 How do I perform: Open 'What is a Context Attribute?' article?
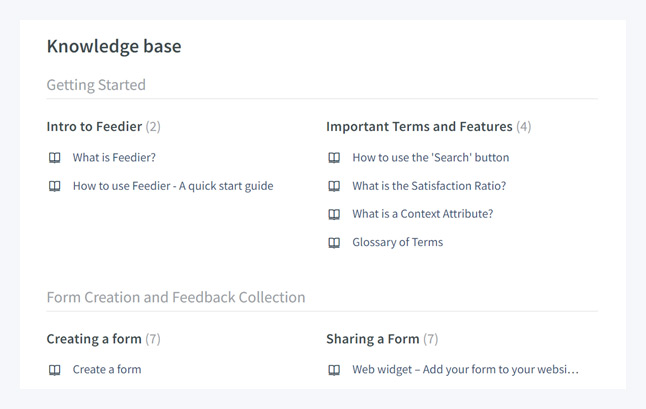pyautogui.click(x=422, y=214)
